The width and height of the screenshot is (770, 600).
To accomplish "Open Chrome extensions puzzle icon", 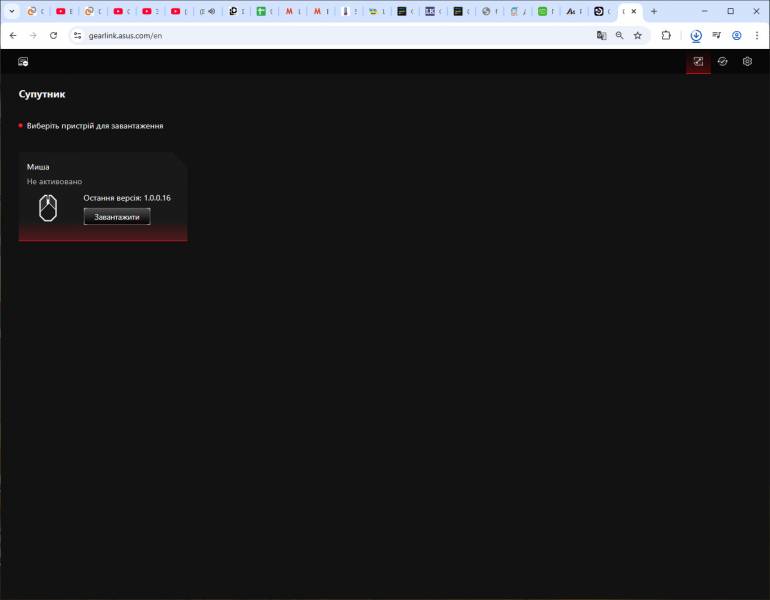I will point(666,35).
